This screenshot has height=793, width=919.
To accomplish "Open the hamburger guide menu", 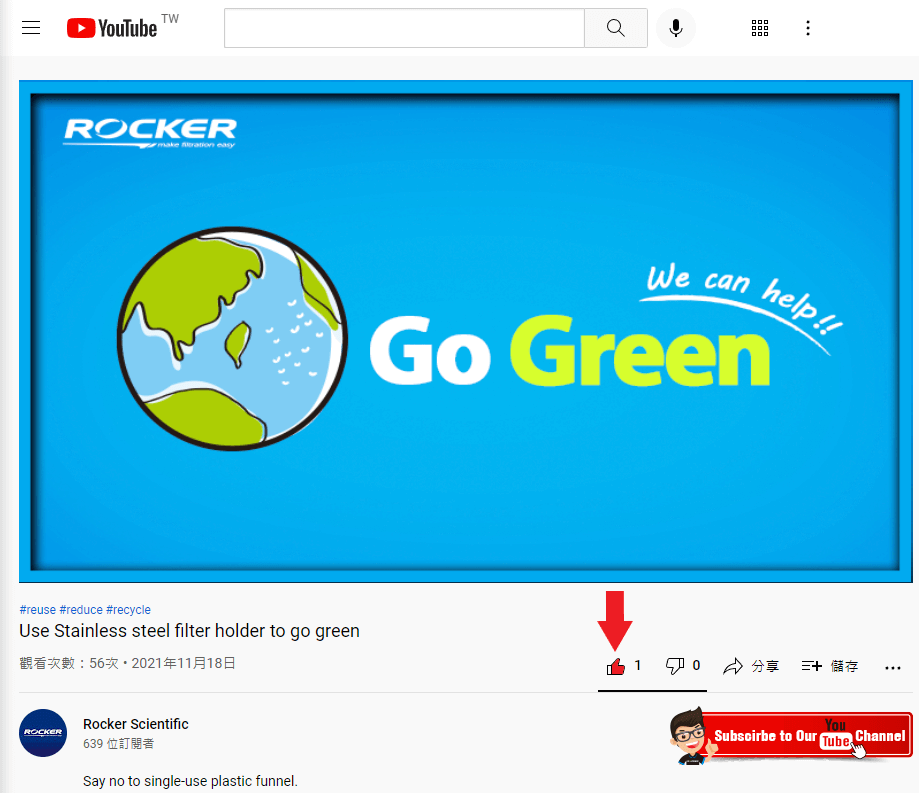I will click(31, 28).
